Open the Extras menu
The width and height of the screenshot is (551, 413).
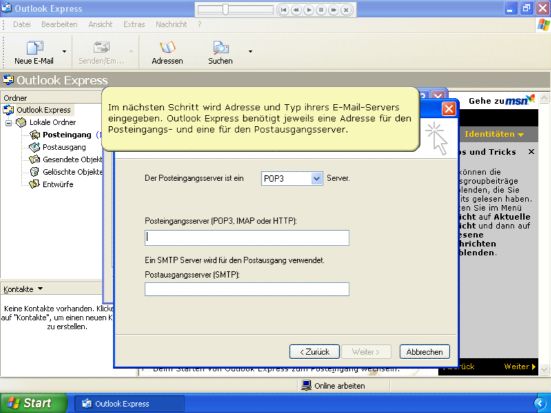pos(134,24)
